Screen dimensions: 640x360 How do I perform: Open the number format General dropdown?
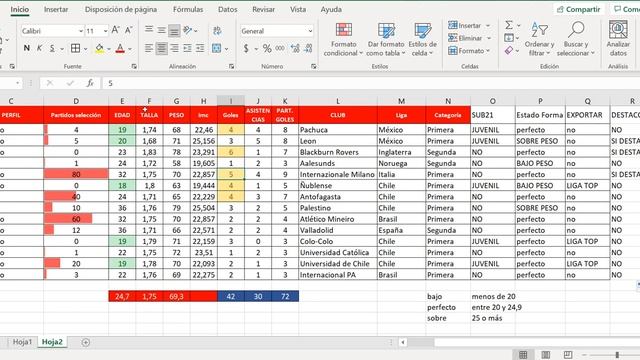click(310, 31)
